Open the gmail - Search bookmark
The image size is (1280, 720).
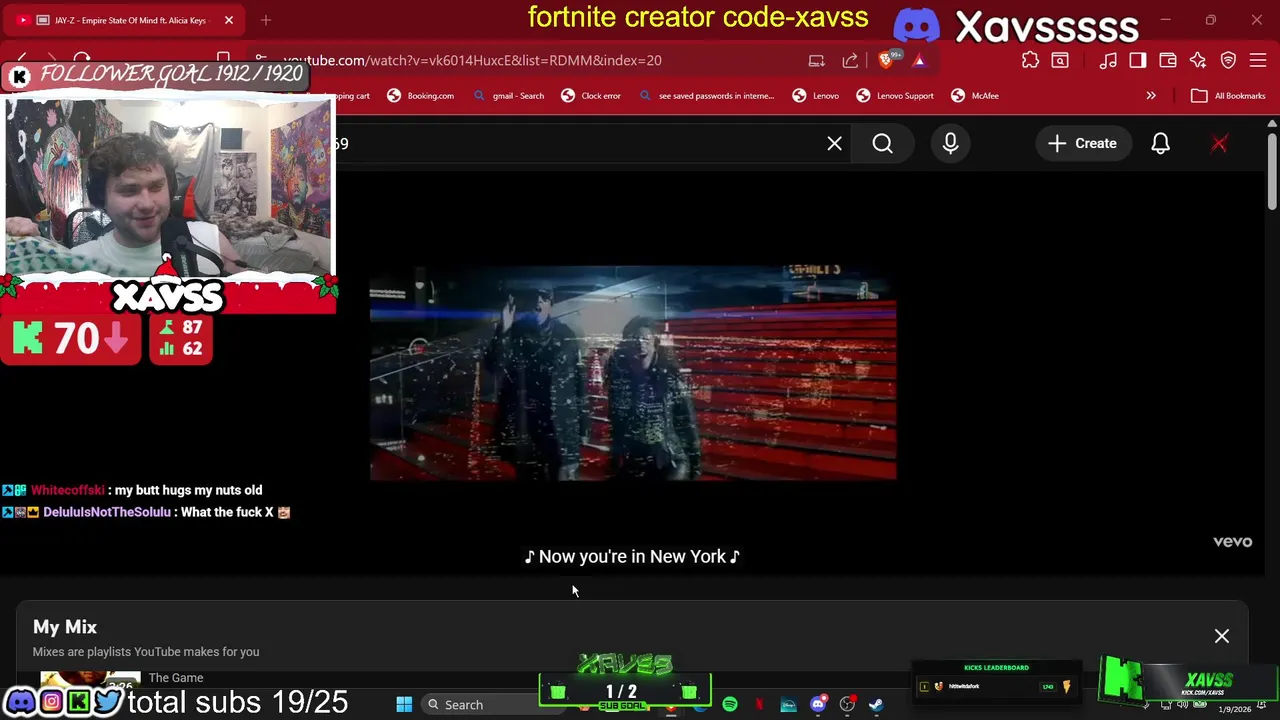pos(508,96)
